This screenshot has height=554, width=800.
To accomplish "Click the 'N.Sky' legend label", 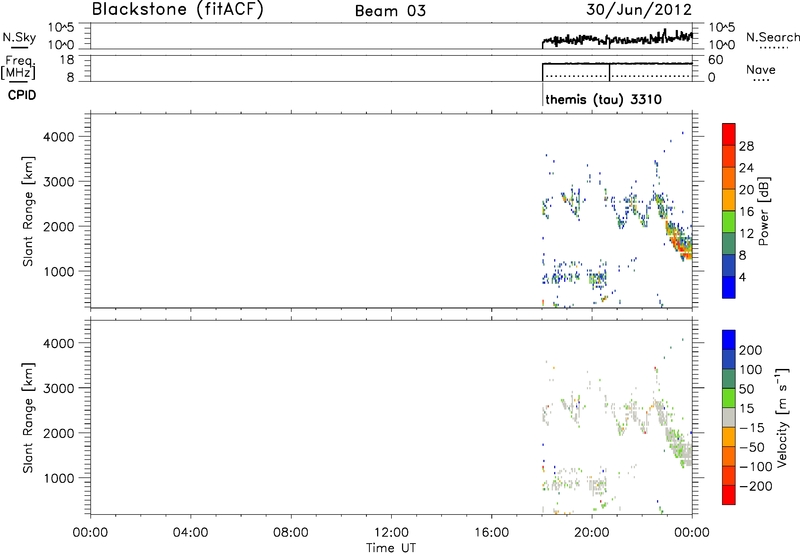I will pyautogui.click(x=19, y=37).
